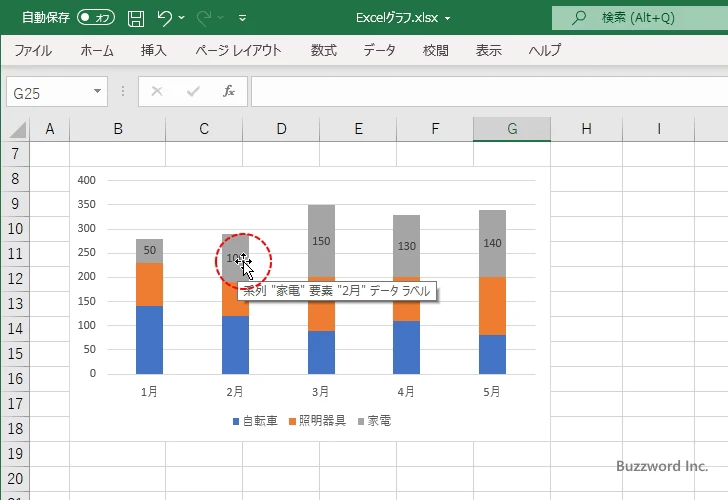Open the Redo history dropdown arrow
728x500 pixels.
coord(221,18)
